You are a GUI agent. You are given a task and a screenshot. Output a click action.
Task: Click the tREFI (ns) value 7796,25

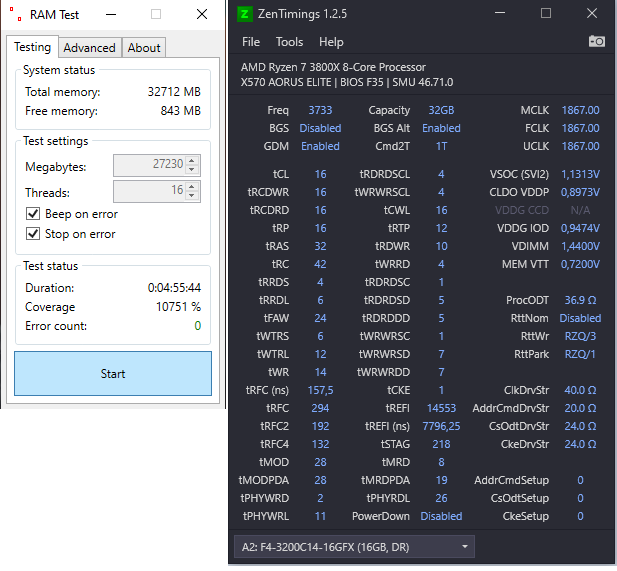tap(441, 426)
